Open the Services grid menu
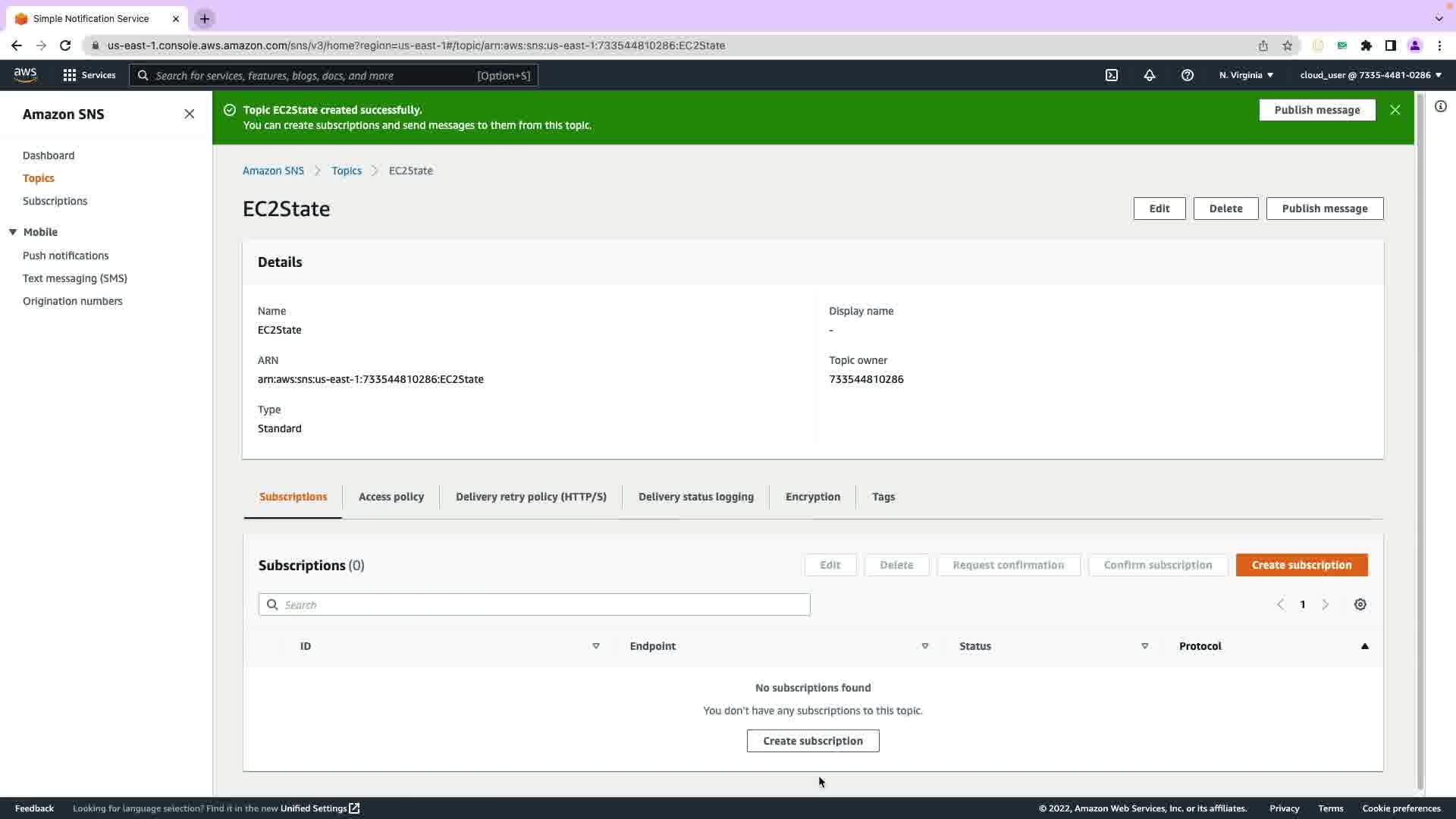This screenshot has width=1456, height=819. 89,75
